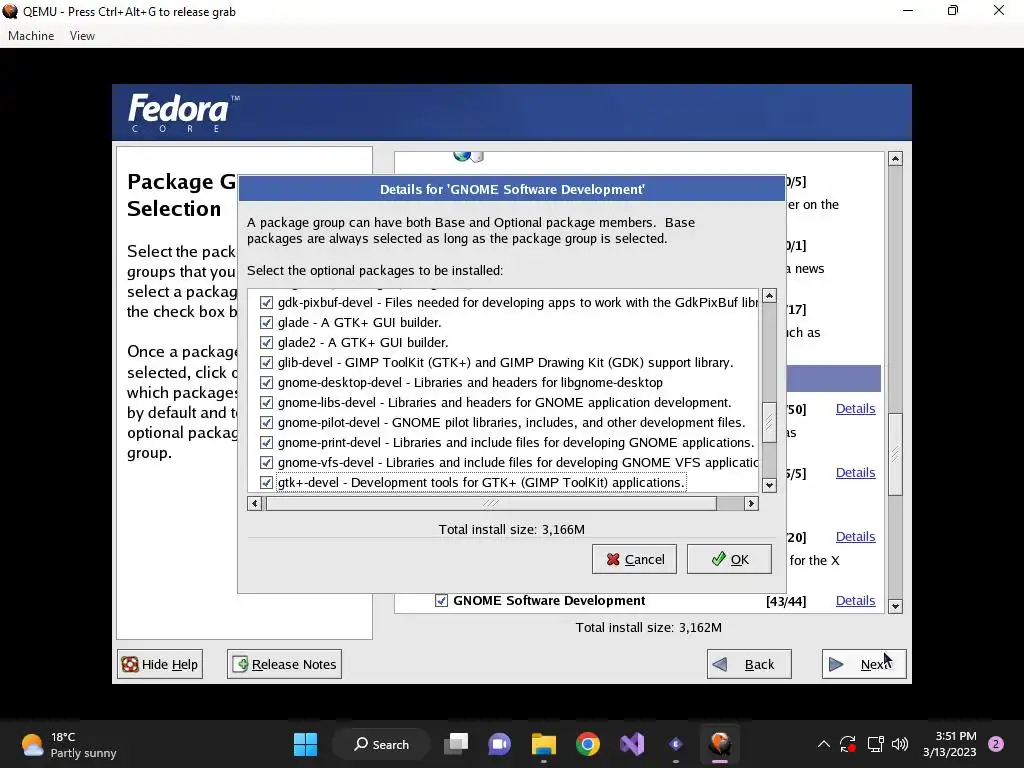Open the weather widget showing 18°C
The height and width of the screenshot is (768, 1024).
point(69,744)
